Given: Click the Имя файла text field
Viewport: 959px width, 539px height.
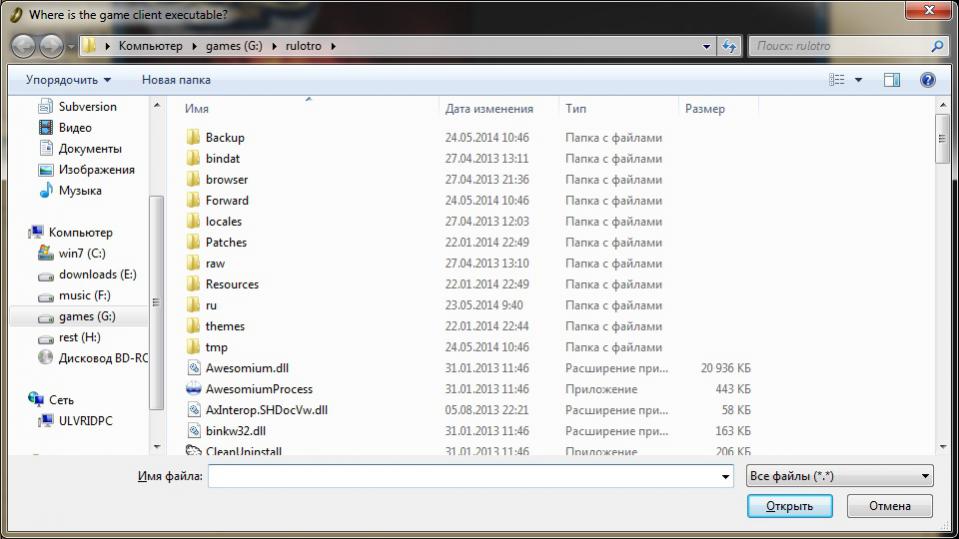Looking at the screenshot, I should tap(463, 477).
